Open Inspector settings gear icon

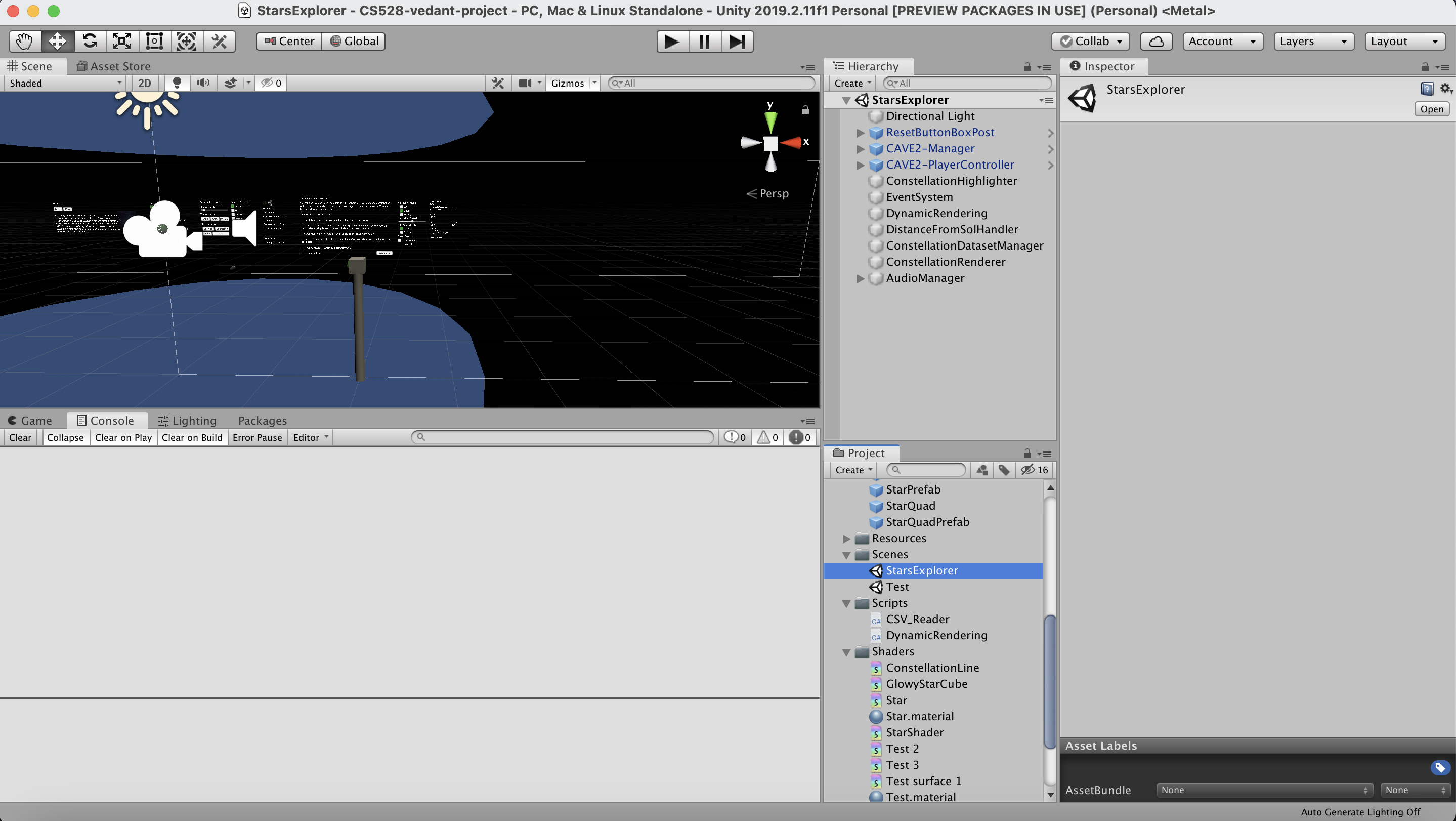pos(1446,89)
